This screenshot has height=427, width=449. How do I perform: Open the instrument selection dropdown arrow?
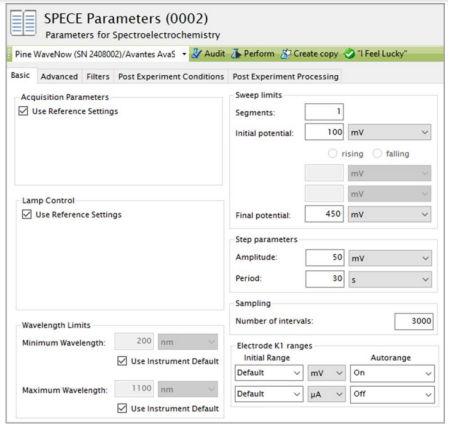point(184,54)
